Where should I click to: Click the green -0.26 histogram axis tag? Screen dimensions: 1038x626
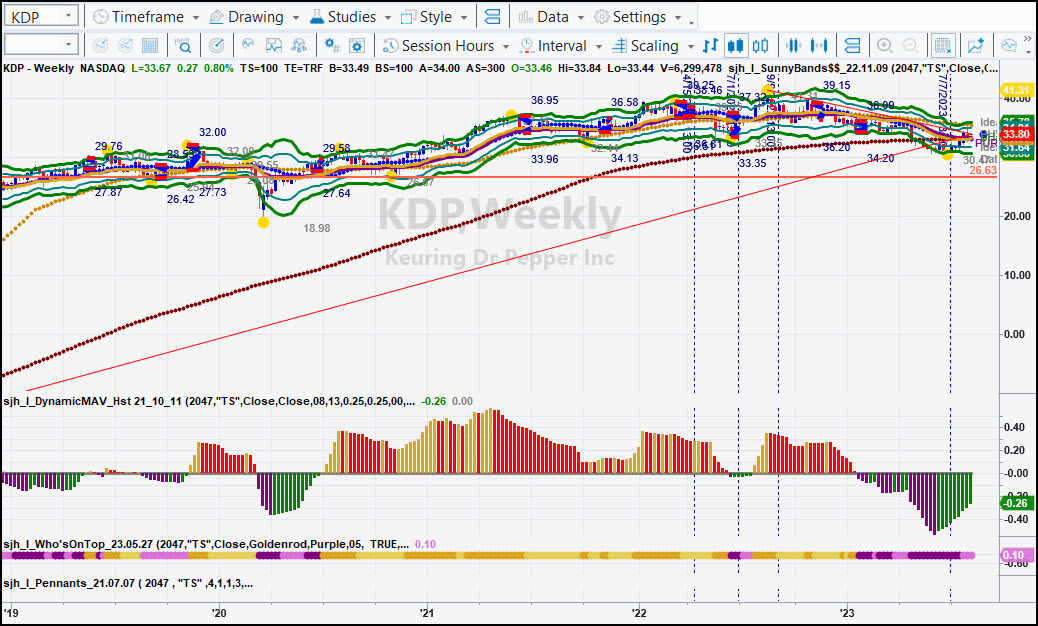click(x=1015, y=504)
